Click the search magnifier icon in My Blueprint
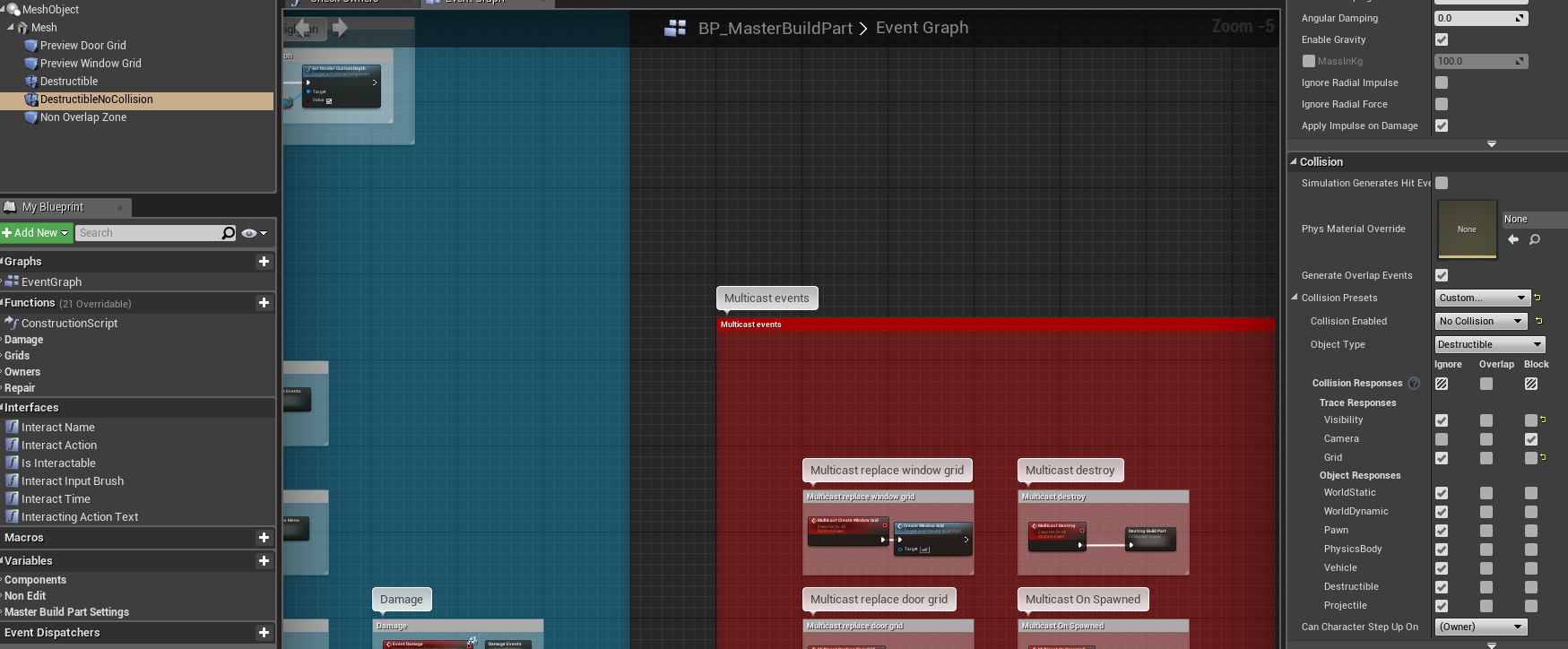This screenshot has height=649, width=1568. click(x=229, y=233)
